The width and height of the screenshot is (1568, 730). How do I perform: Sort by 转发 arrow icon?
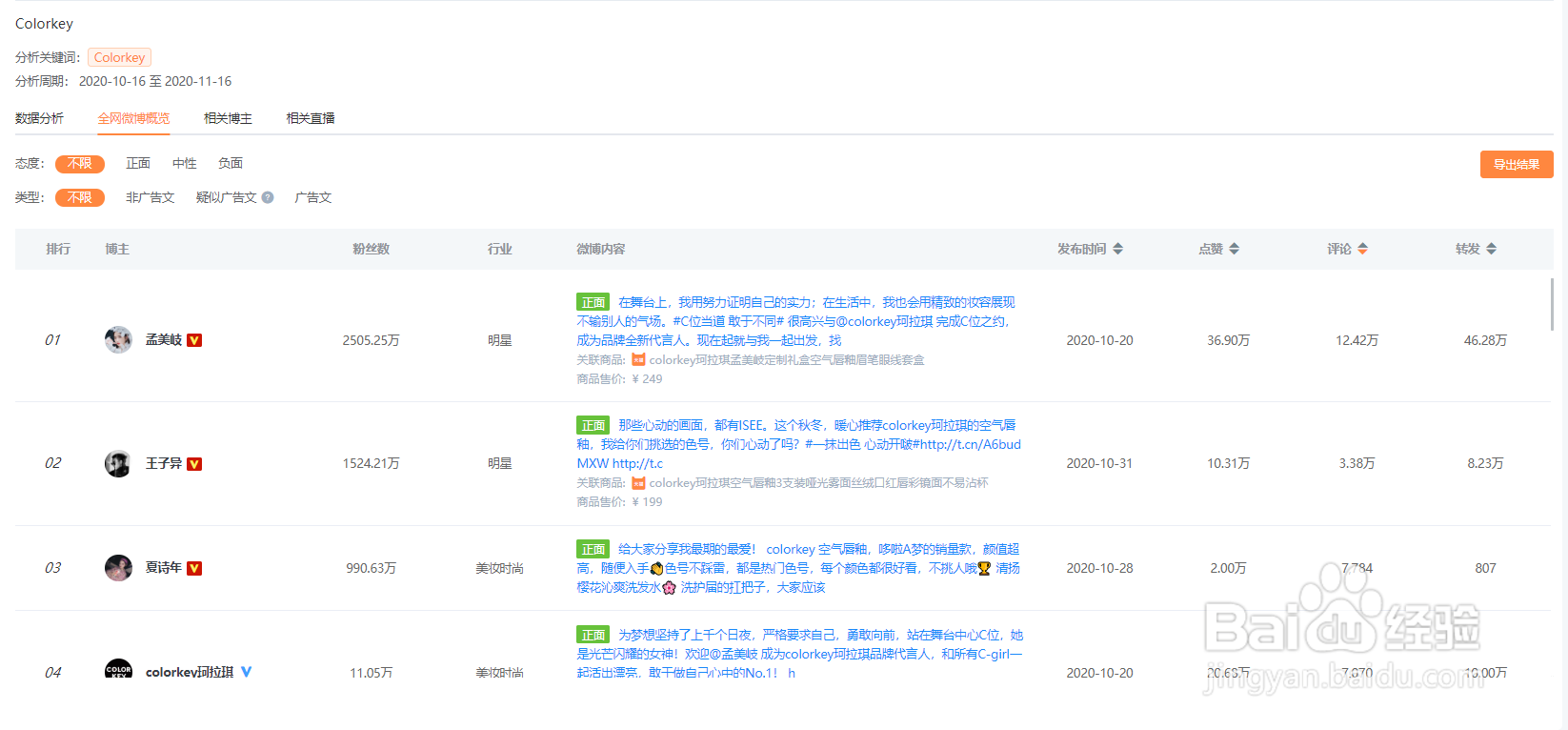click(1492, 249)
